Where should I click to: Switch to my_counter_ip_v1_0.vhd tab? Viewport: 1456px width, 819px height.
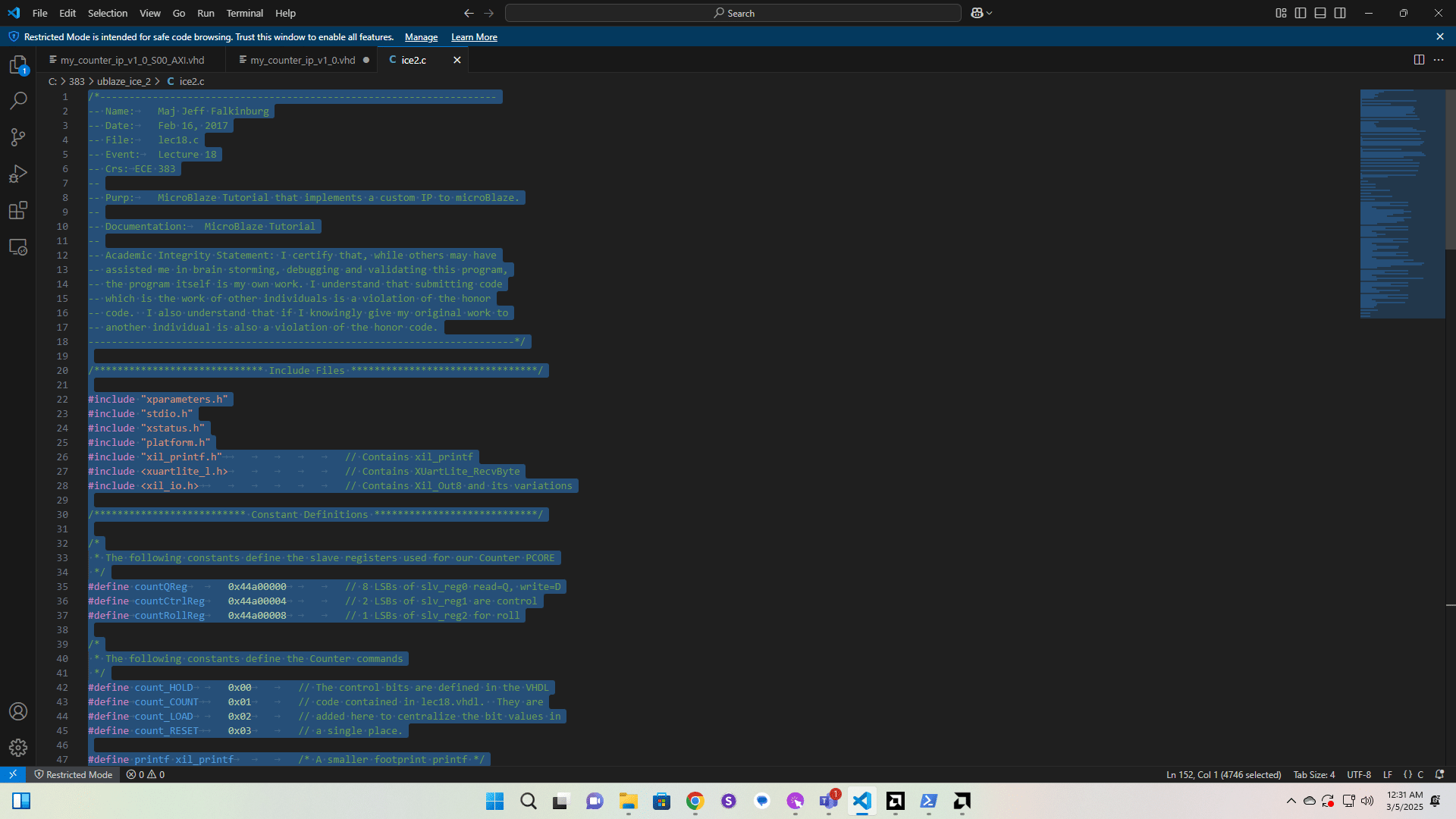pos(303,60)
